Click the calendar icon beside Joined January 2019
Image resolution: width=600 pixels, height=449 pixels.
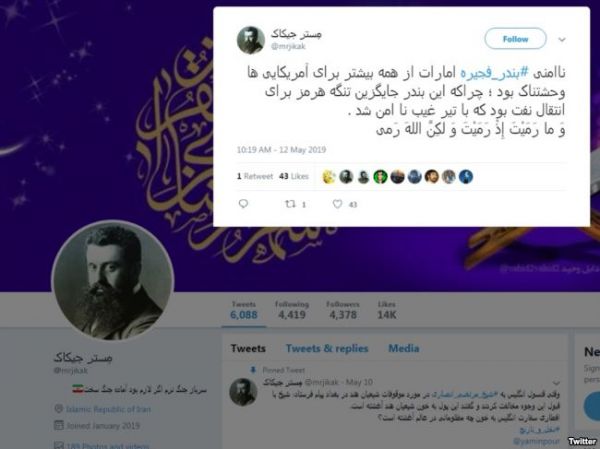pyautogui.click(x=59, y=425)
